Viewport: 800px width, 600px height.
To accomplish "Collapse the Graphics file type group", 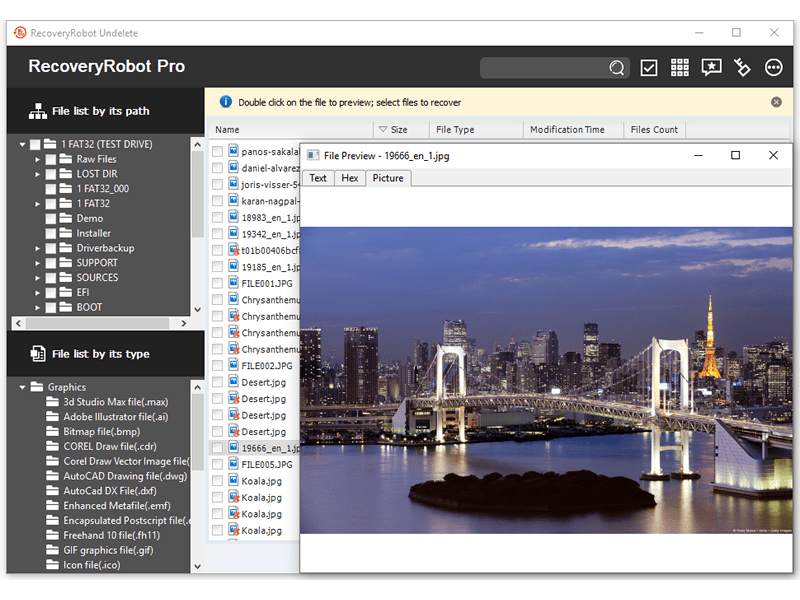I will [22, 387].
